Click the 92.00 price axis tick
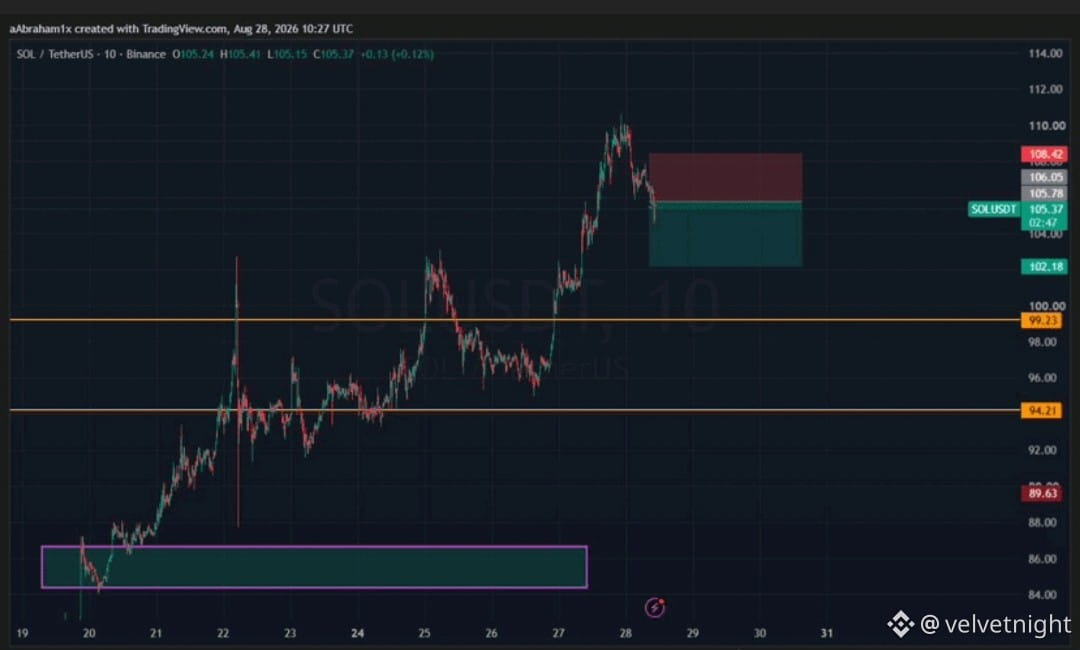The image size is (1080, 650). click(1042, 450)
